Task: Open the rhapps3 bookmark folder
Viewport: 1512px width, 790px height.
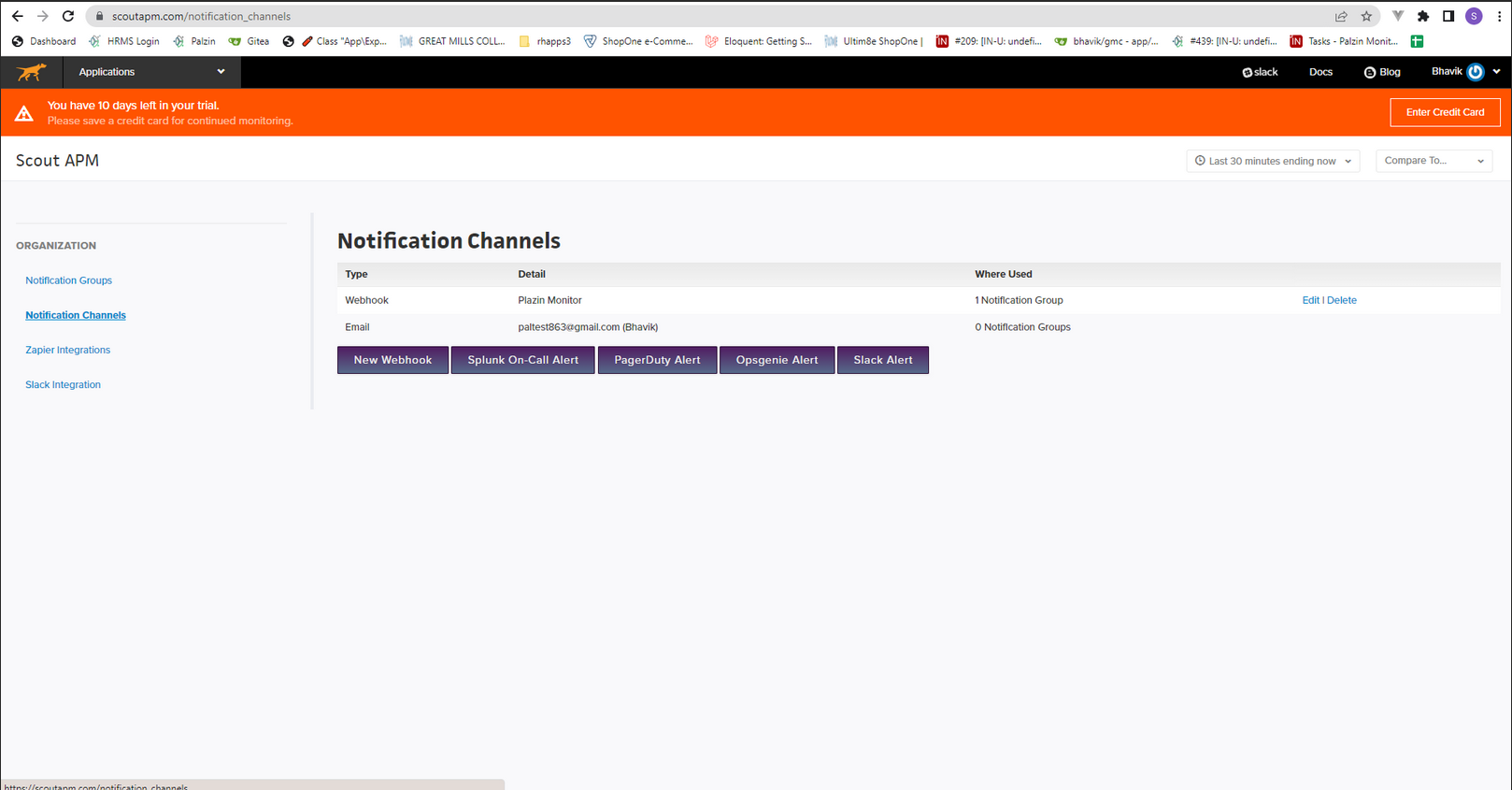Action: point(544,41)
